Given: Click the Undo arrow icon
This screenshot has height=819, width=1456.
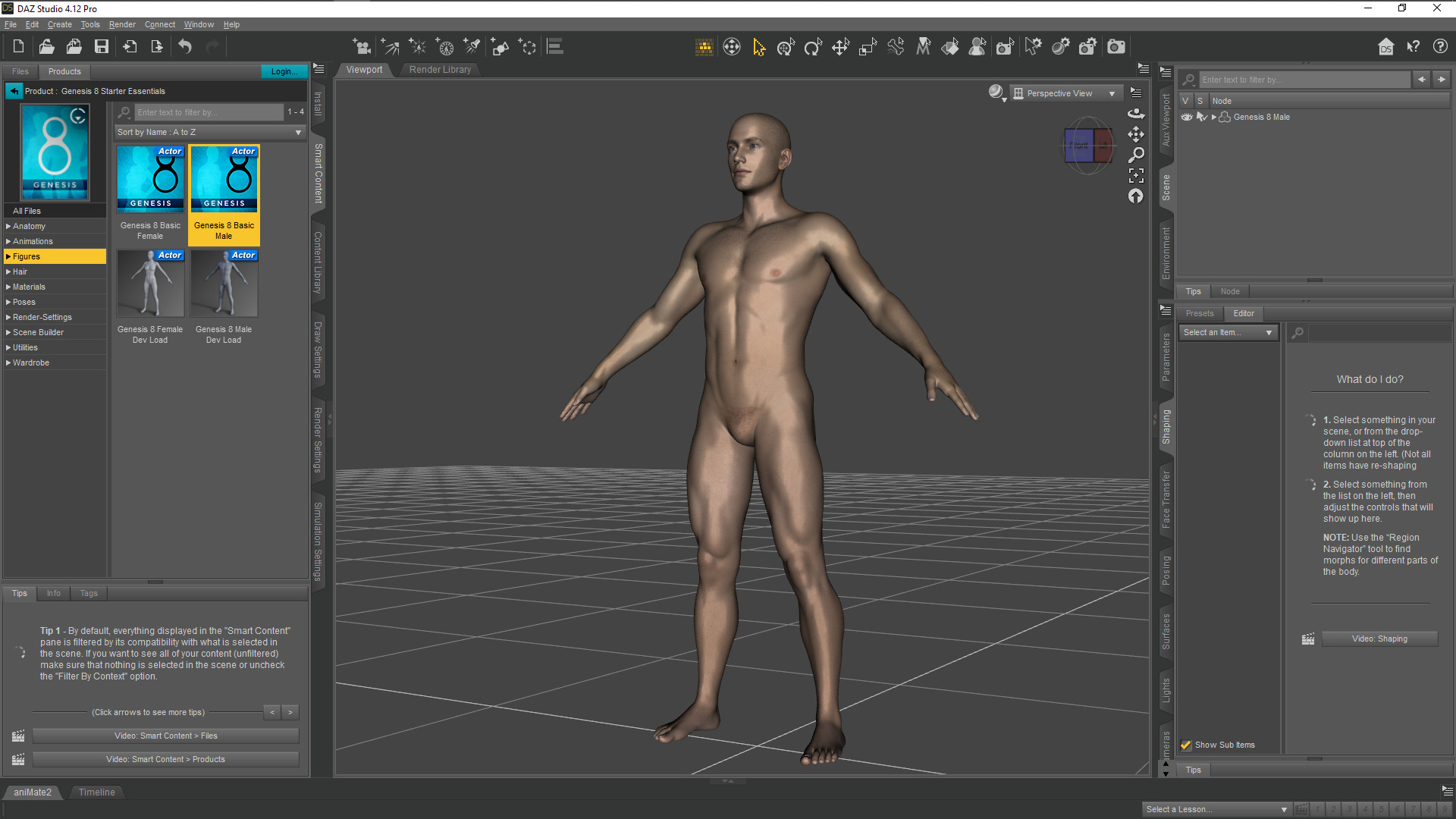Looking at the screenshot, I should click(x=185, y=46).
